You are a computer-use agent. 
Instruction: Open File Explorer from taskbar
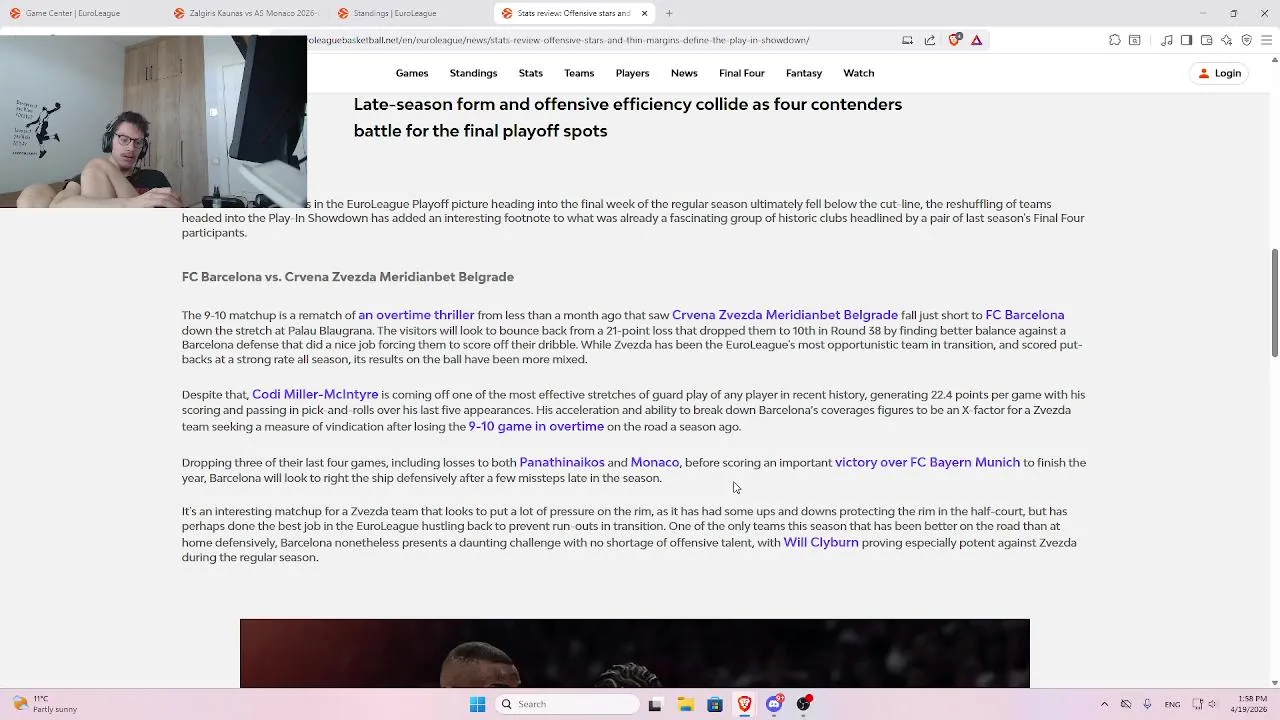[685, 704]
